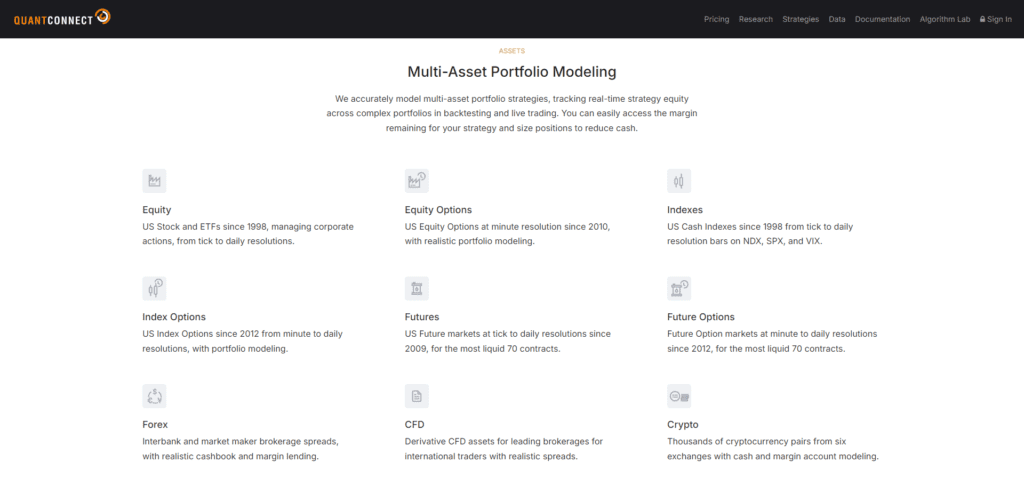Click the Indexes candlestick icon

679,181
